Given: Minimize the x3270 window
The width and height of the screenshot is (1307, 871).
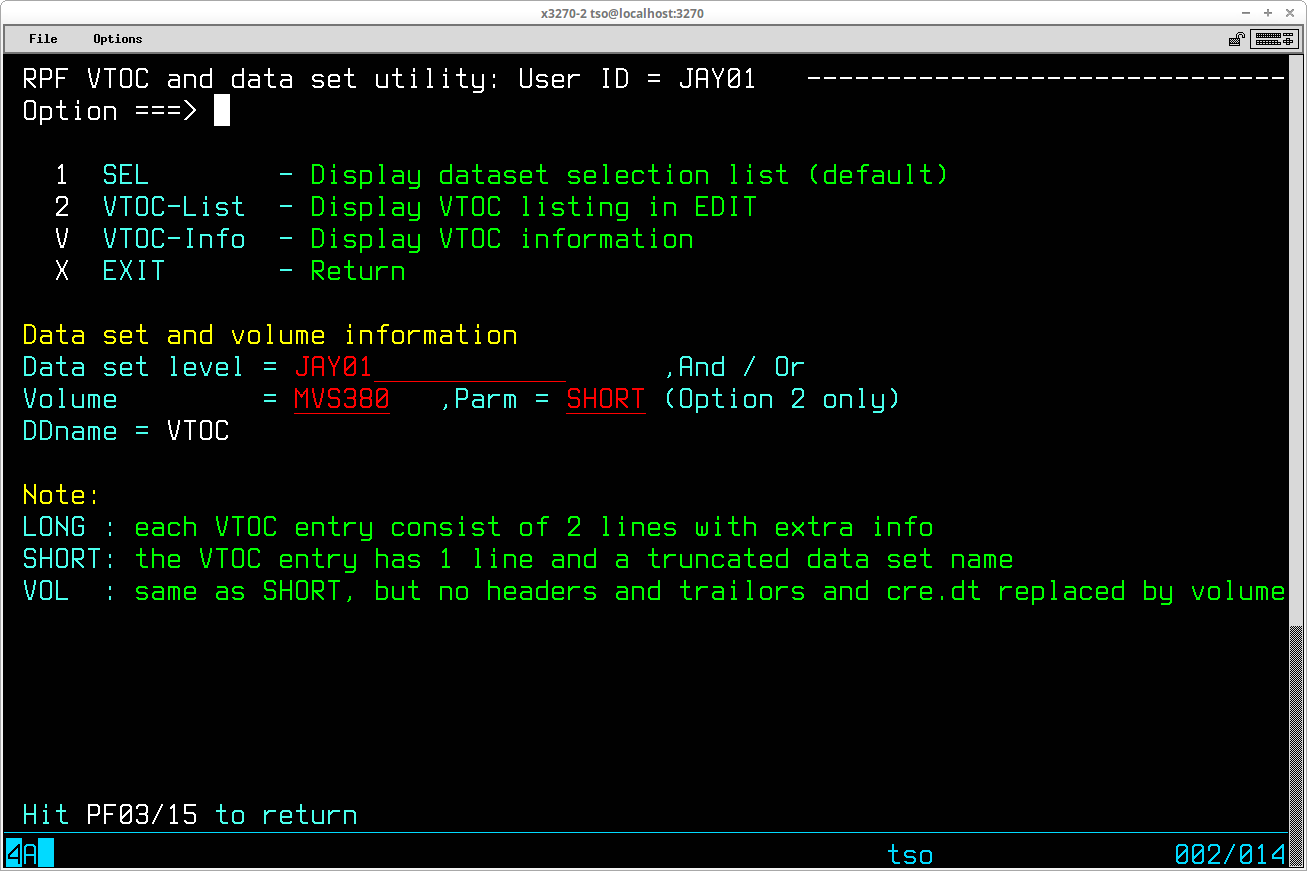Looking at the screenshot, I should click(1245, 13).
